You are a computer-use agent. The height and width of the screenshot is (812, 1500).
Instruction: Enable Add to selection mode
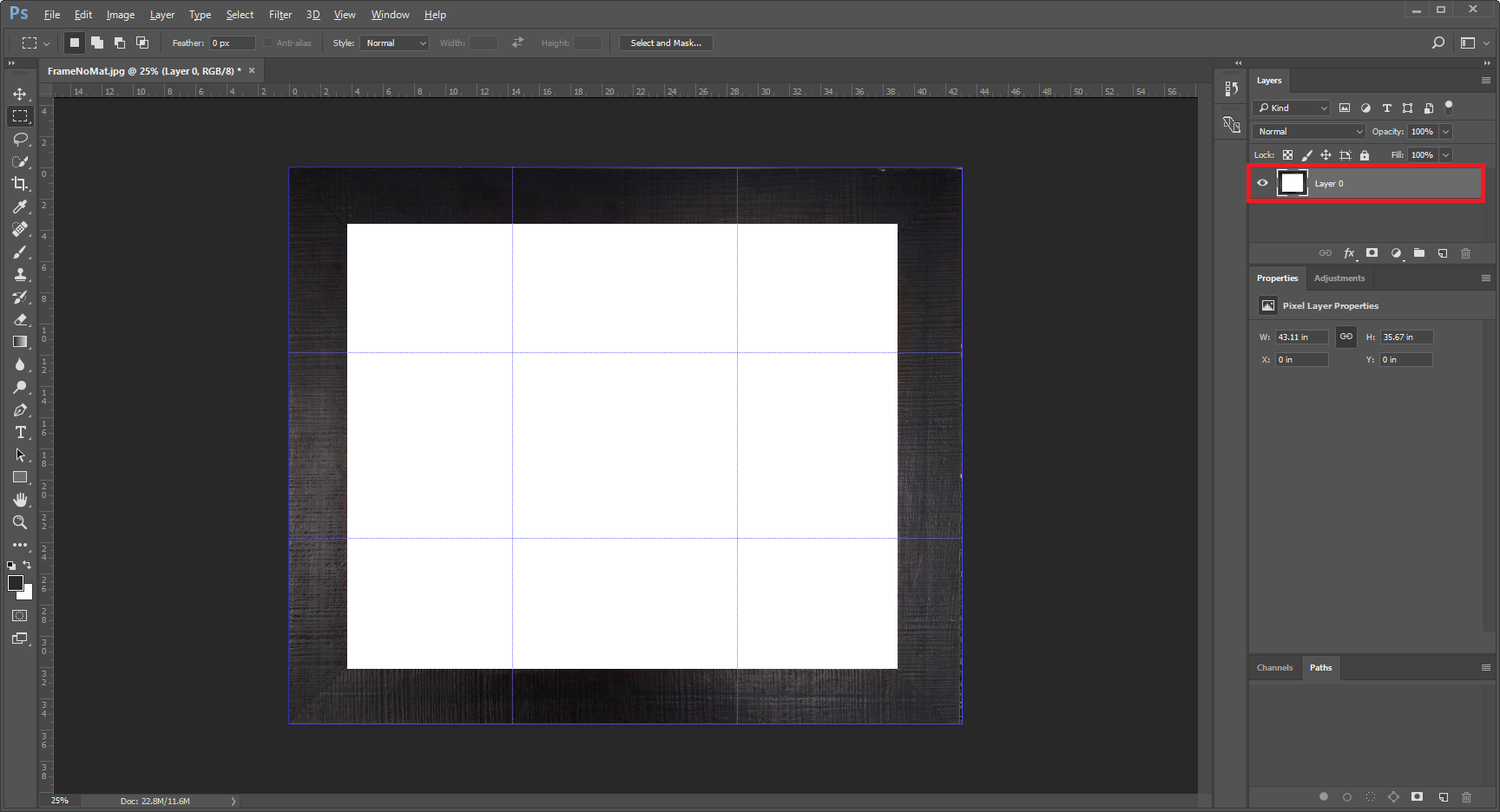point(97,43)
